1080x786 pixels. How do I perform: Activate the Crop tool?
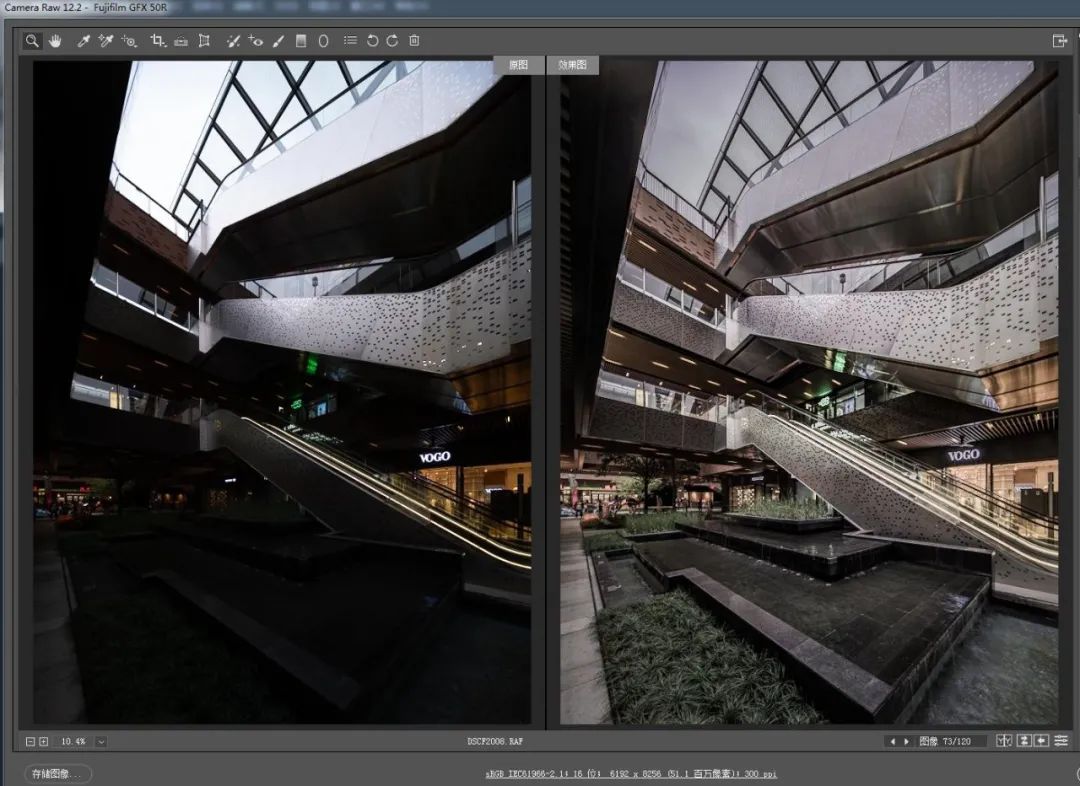pos(157,41)
